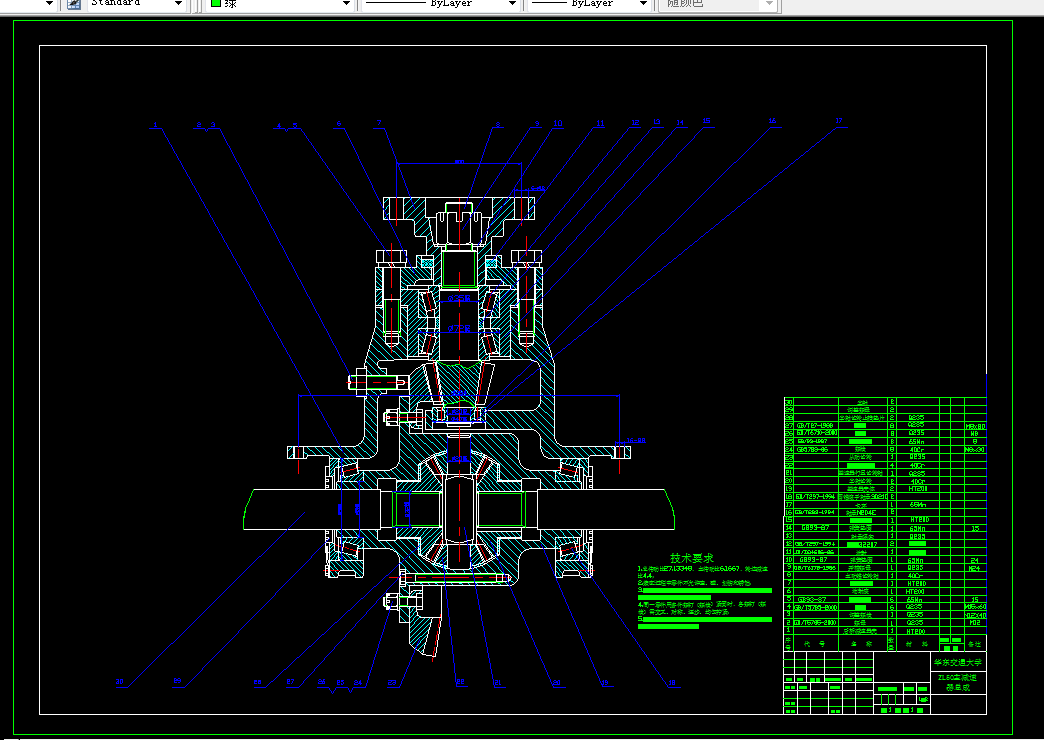Open the greyed plot style dropdown
Screen dimensions: 1044x740
[x=769, y=4]
